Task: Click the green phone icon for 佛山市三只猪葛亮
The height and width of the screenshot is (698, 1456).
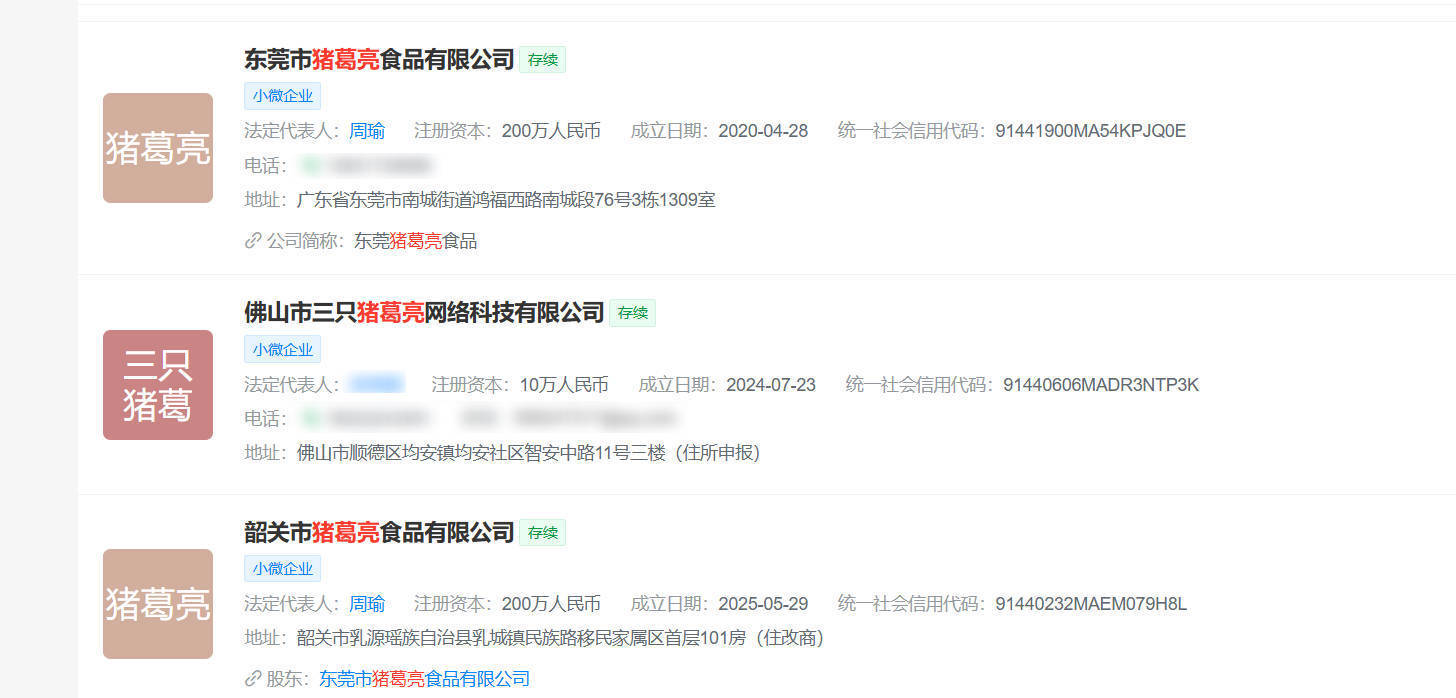Action: (x=311, y=418)
